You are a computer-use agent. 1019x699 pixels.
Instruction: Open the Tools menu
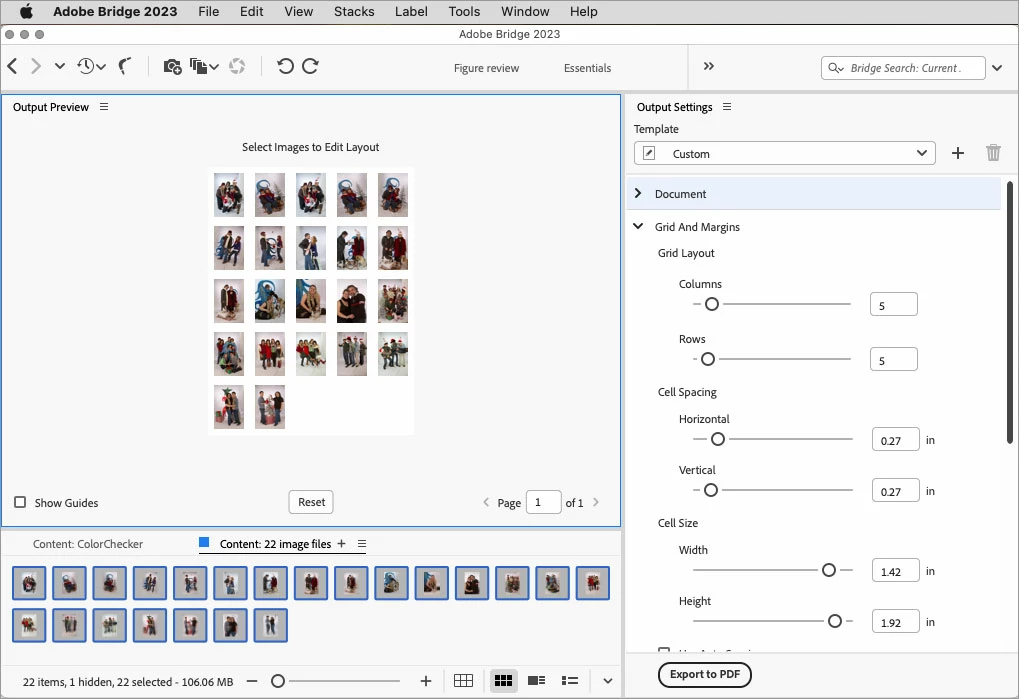pos(464,12)
